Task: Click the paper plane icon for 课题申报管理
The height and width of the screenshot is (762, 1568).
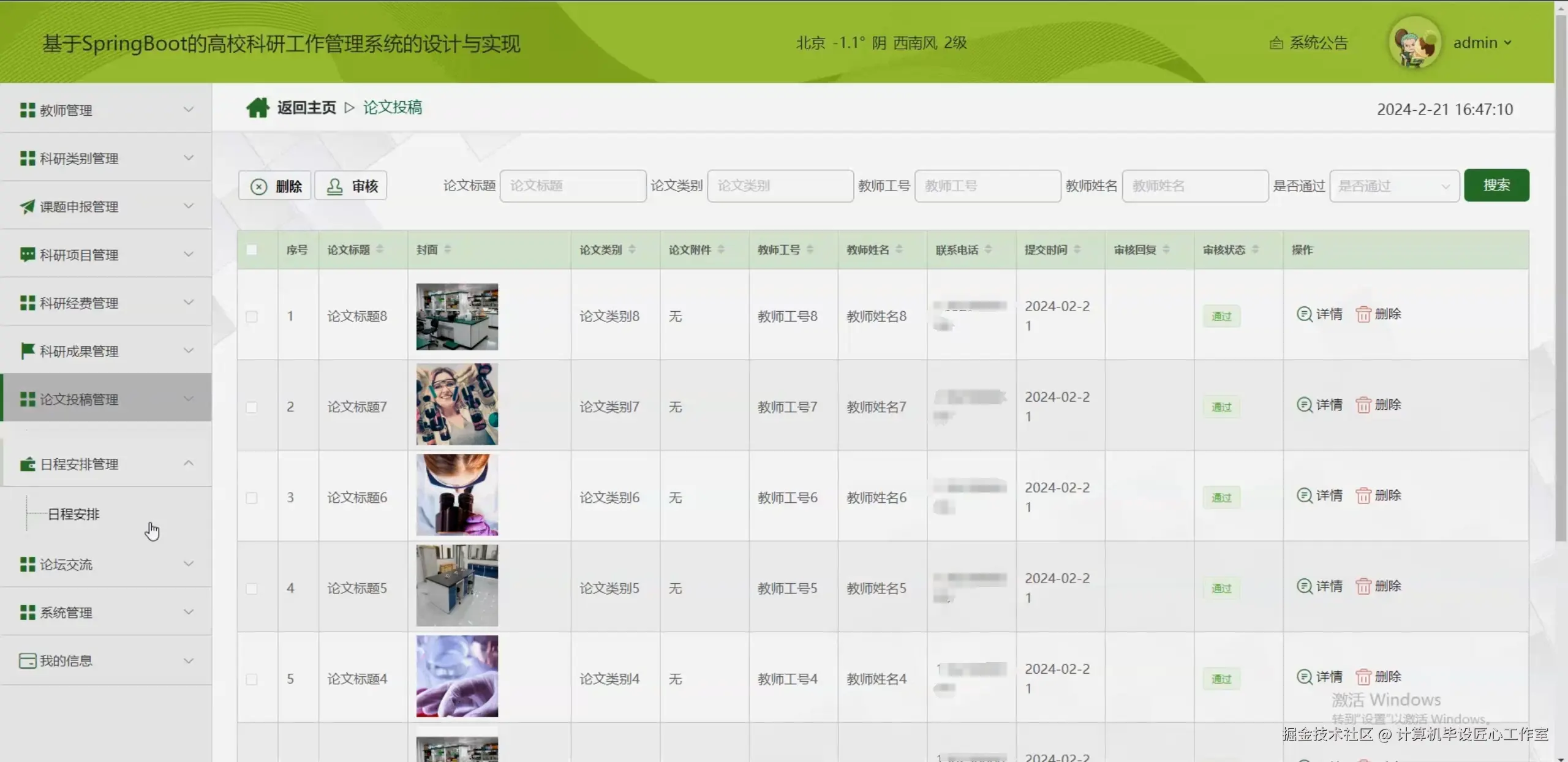Action: click(27, 207)
